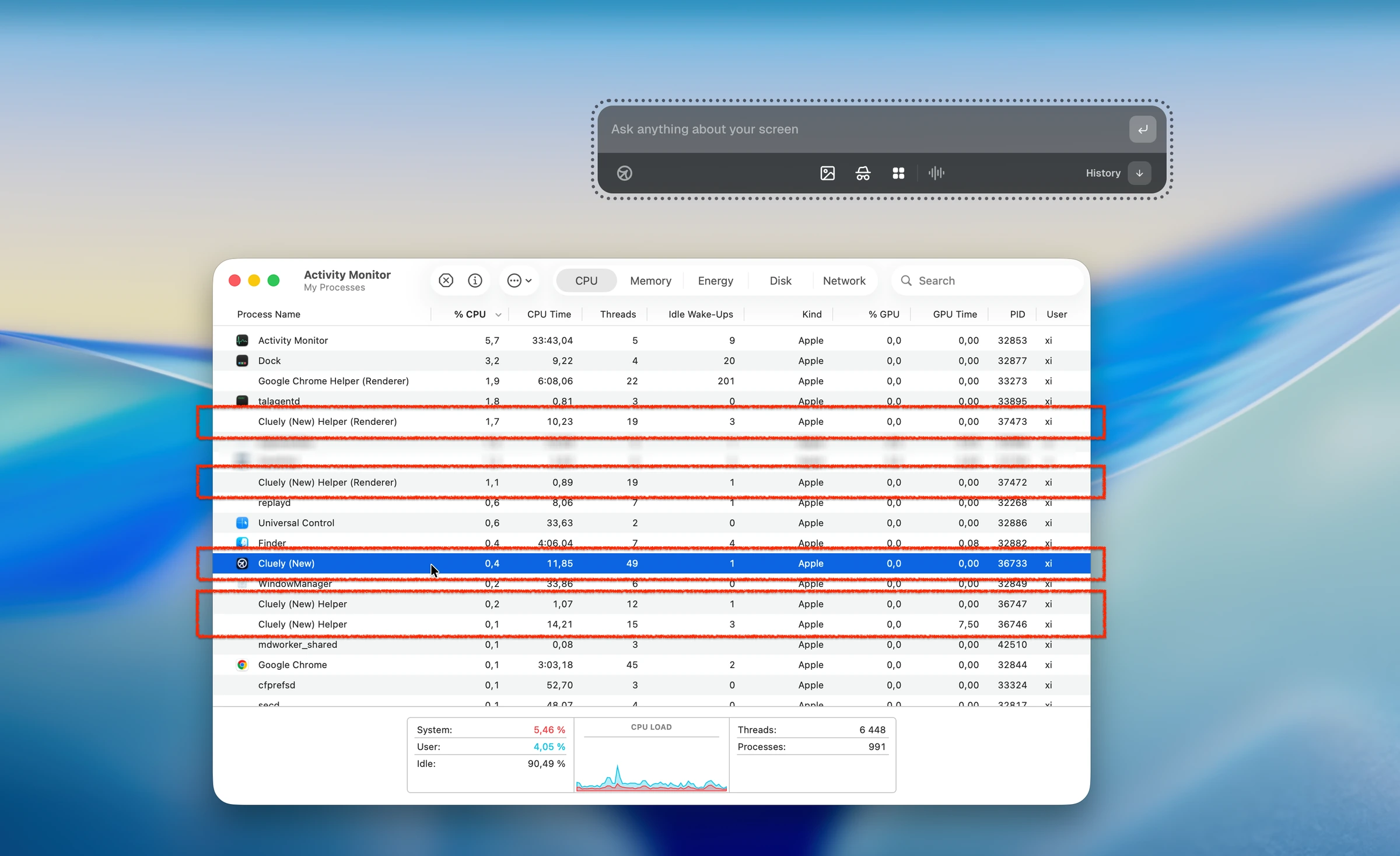Image resolution: width=1400 pixels, height=856 pixels.
Task: Click the Cluely (New) process icon
Action: point(242,563)
